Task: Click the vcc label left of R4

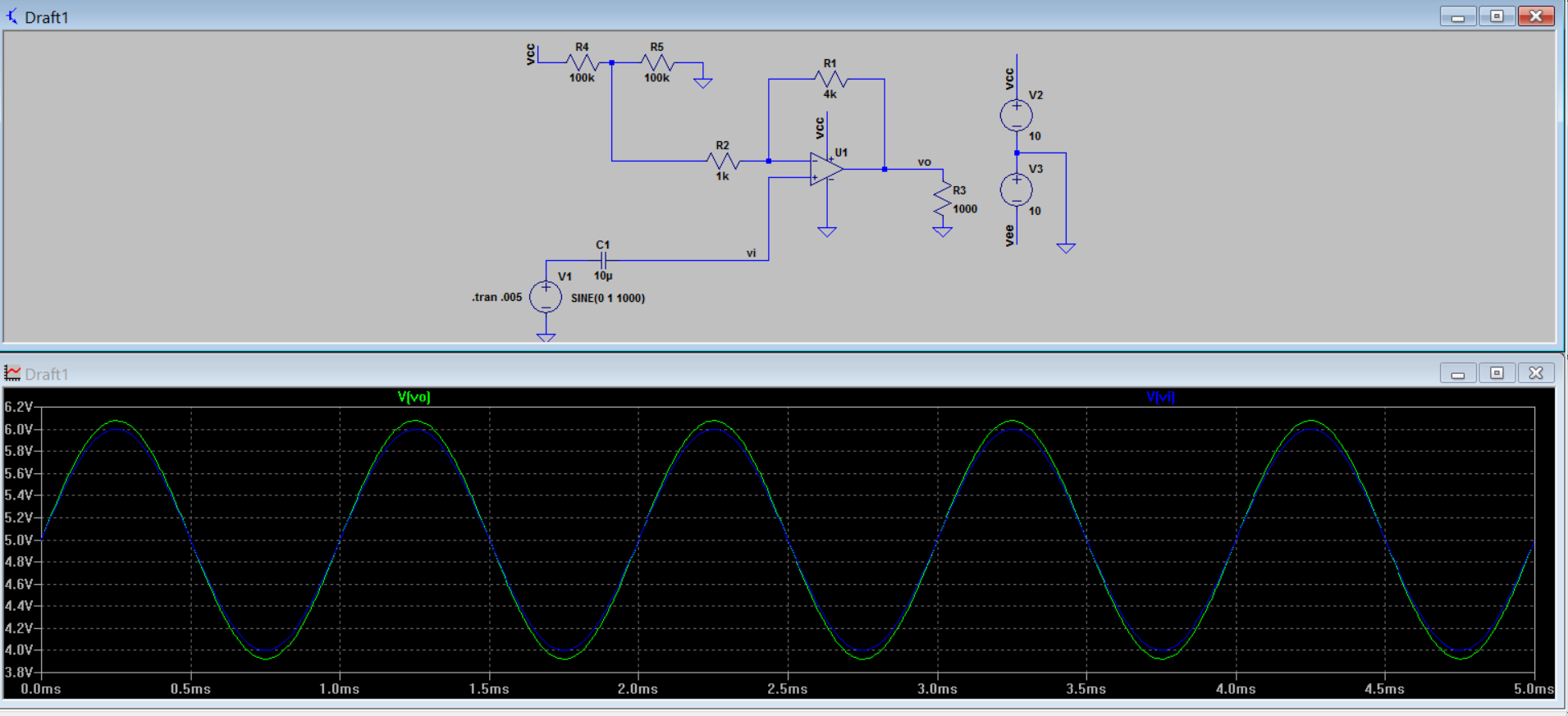Action: tap(530, 55)
